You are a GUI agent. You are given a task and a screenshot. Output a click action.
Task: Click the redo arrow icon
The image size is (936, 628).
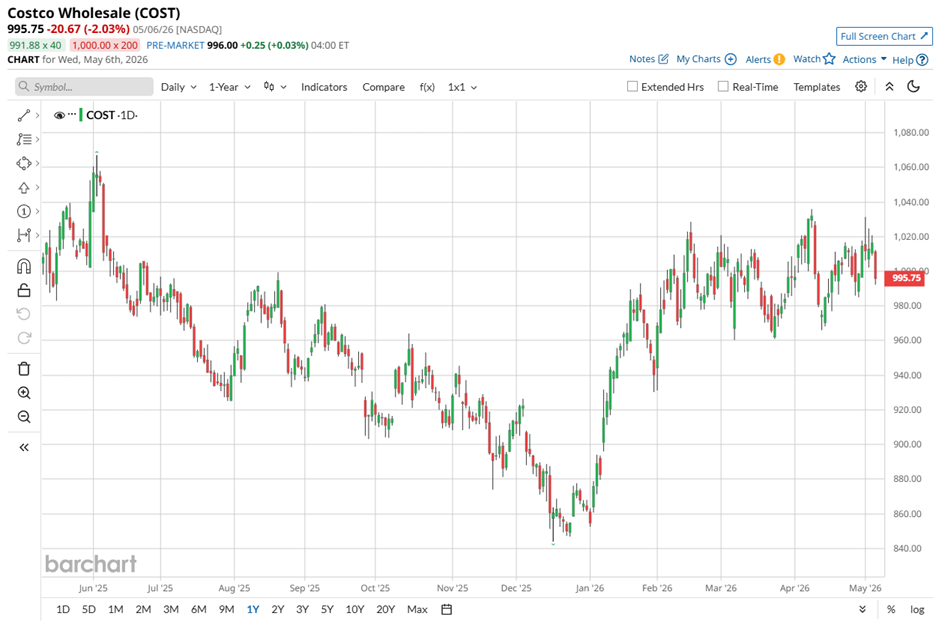[23, 338]
